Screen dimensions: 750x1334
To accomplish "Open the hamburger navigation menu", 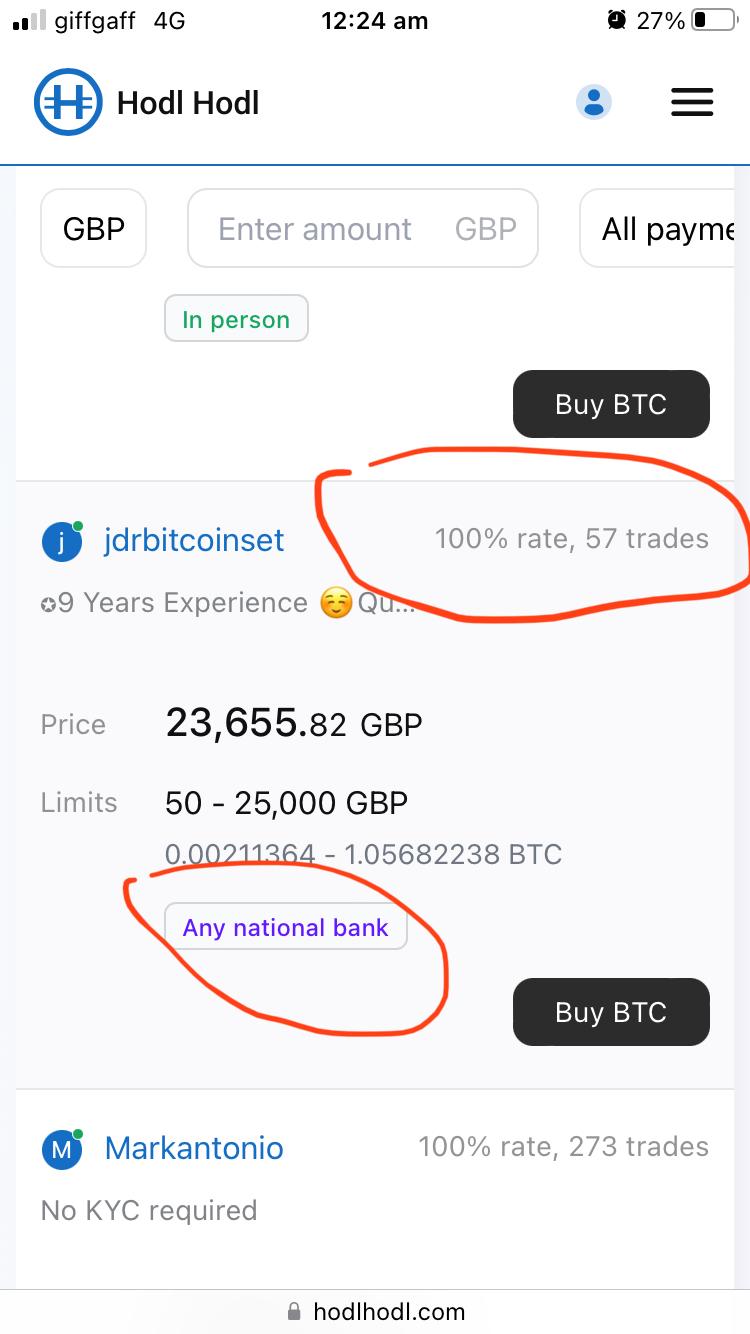I will tap(691, 102).
